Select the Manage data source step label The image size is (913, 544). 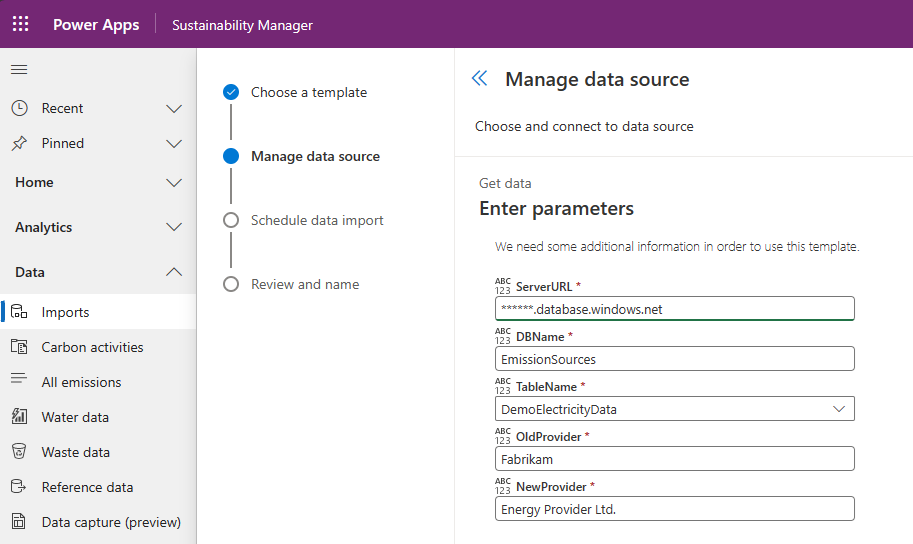(315, 156)
